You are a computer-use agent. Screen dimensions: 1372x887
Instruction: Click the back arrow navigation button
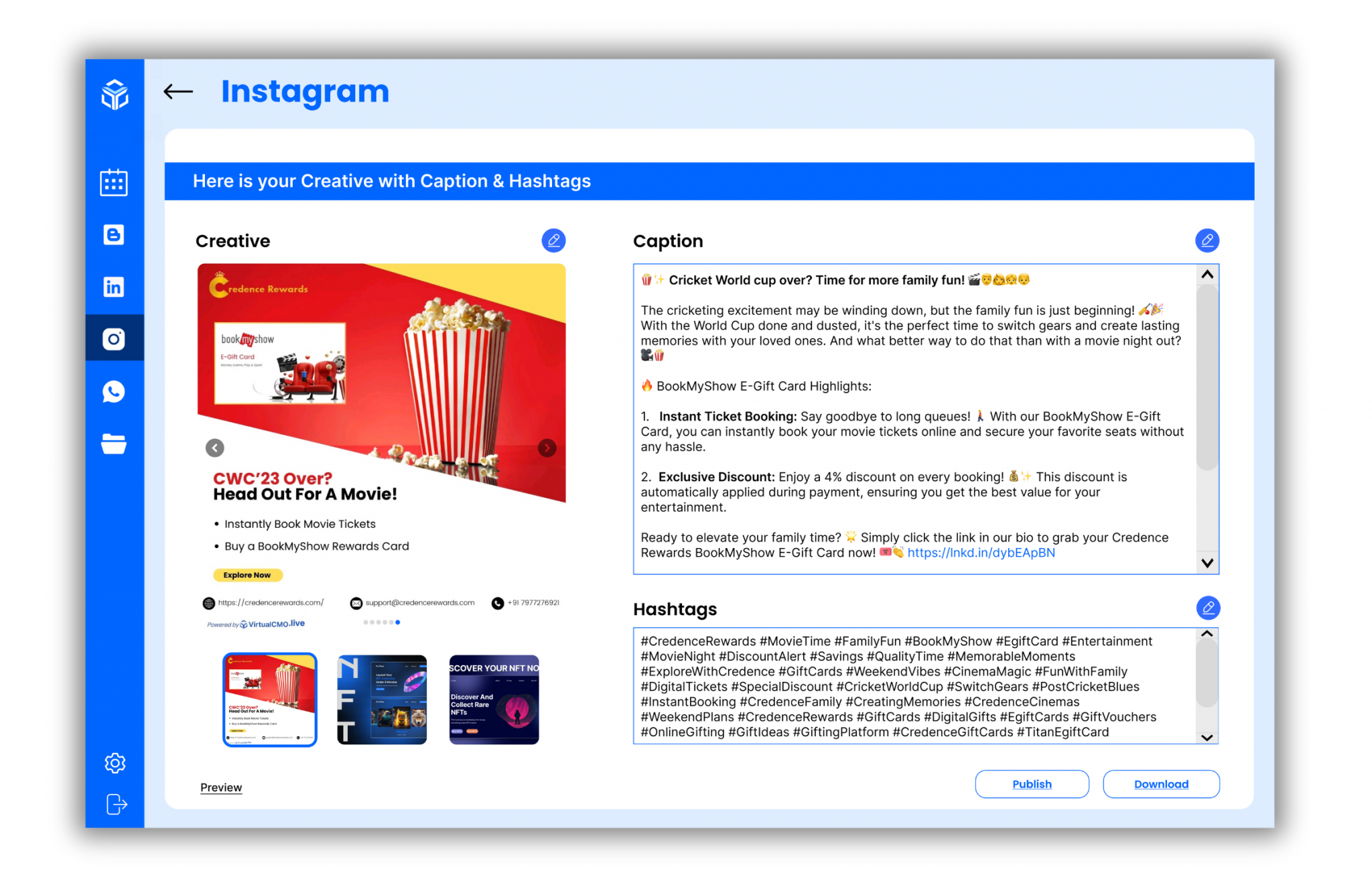point(178,91)
